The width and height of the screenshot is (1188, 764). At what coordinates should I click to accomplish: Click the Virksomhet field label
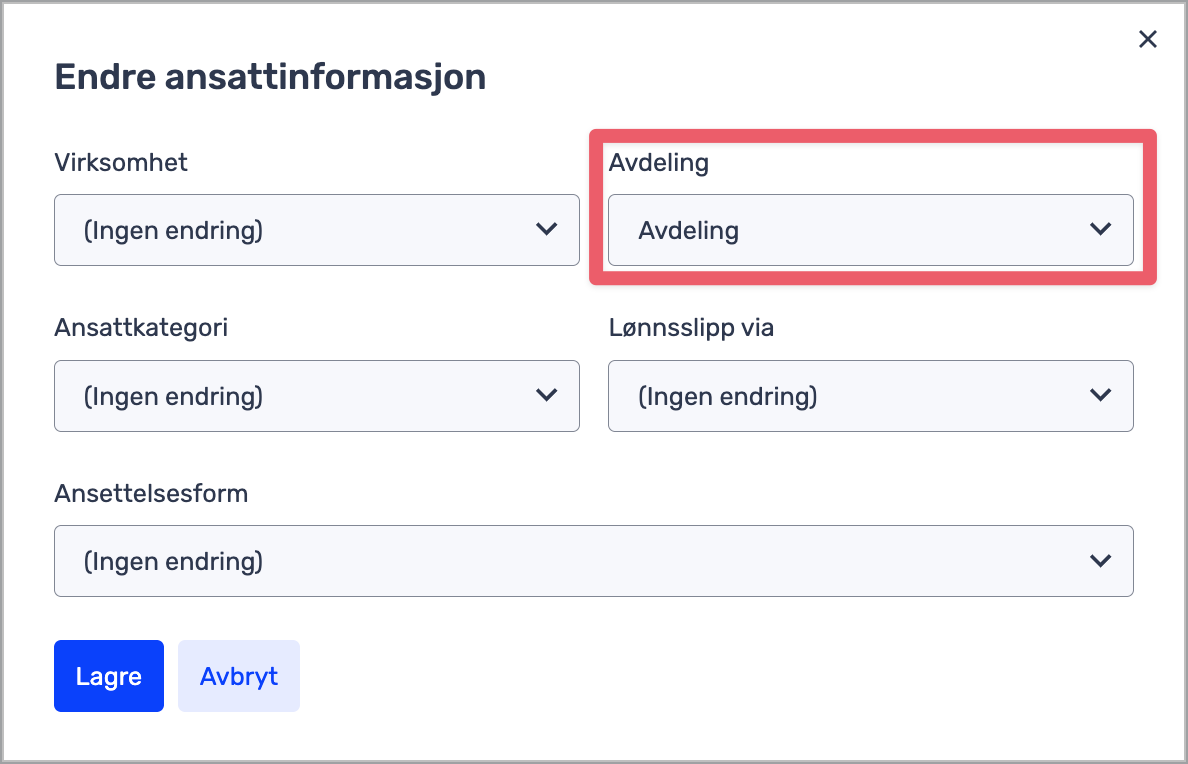pyautogui.click(x=121, y=162)
